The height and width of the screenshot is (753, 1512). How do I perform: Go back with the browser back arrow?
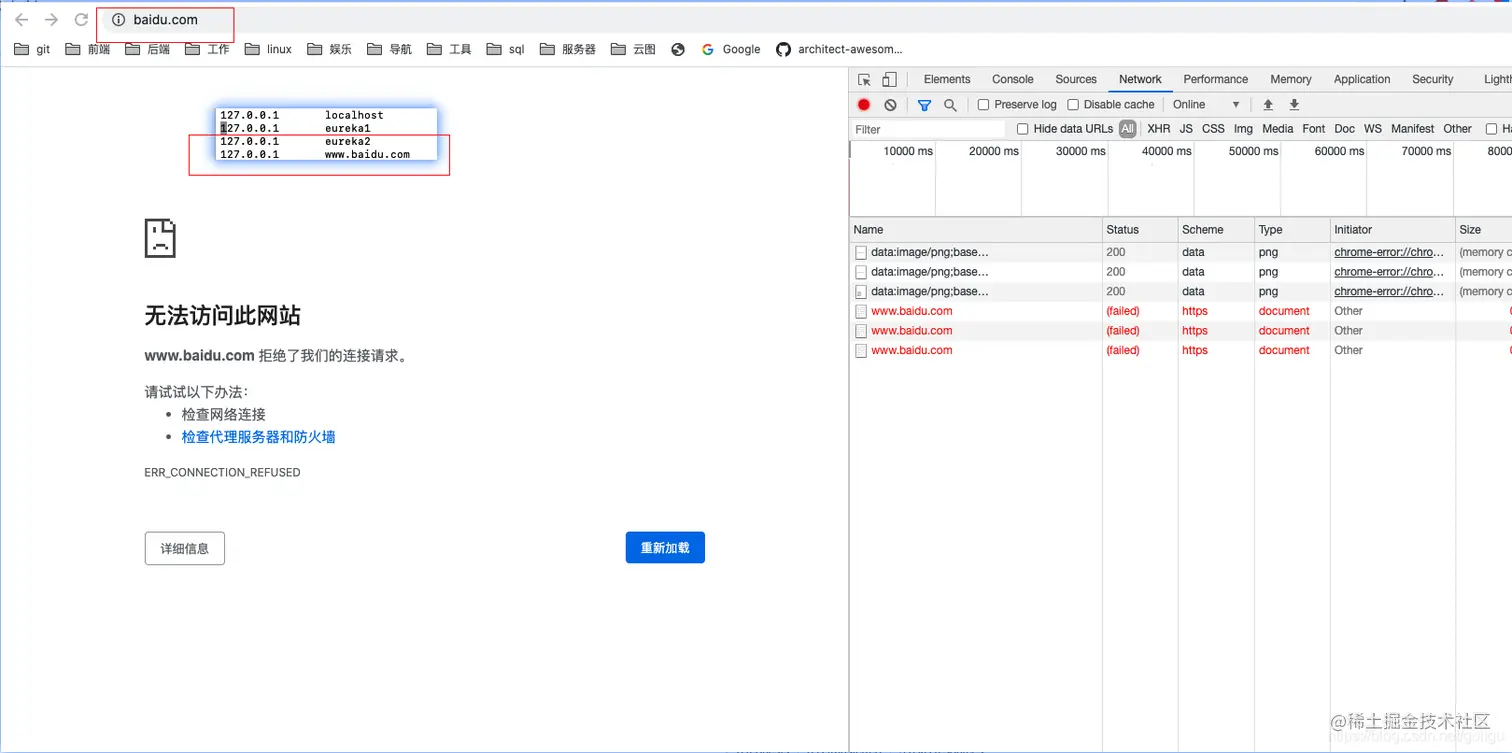[x=21, y=20]
